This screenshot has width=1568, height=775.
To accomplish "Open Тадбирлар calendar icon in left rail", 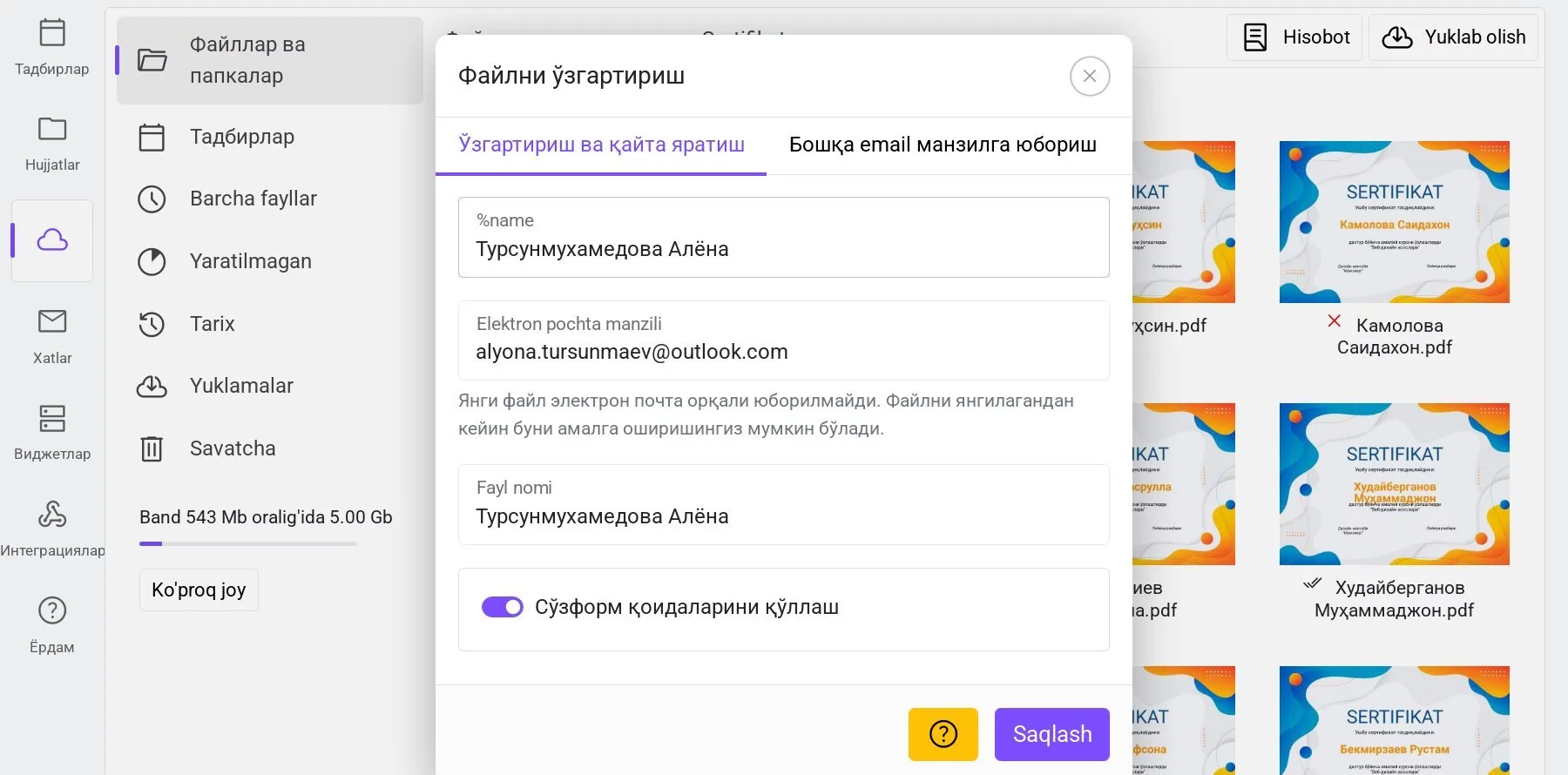I will pos(52,33).
